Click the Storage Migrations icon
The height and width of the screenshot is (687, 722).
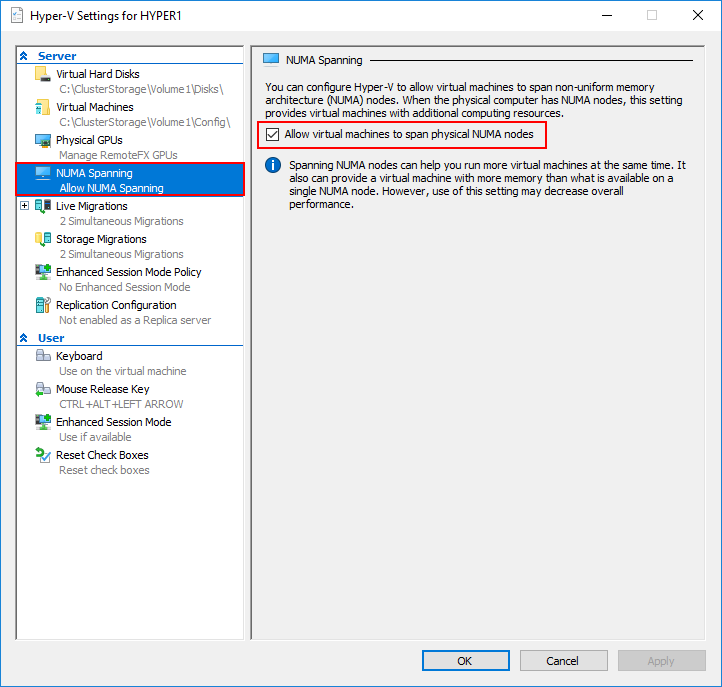point(43,239)
